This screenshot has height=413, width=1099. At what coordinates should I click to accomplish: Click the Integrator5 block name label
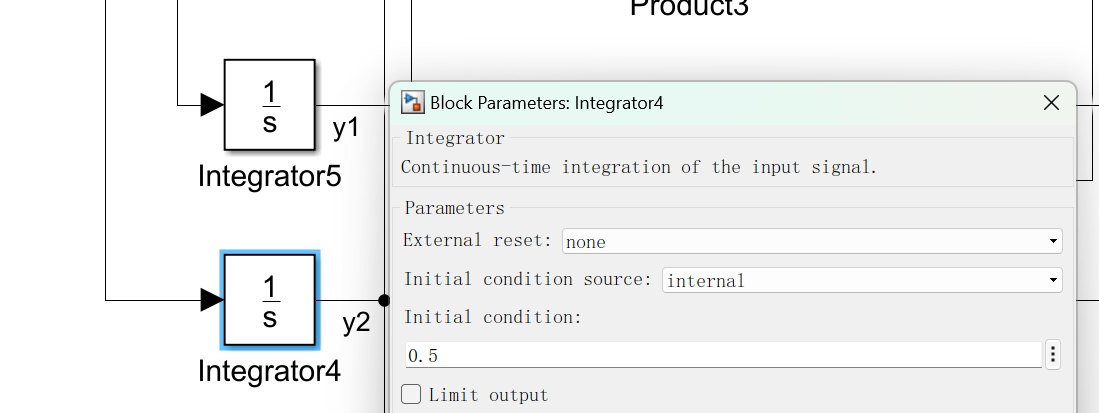coord(269,177)
